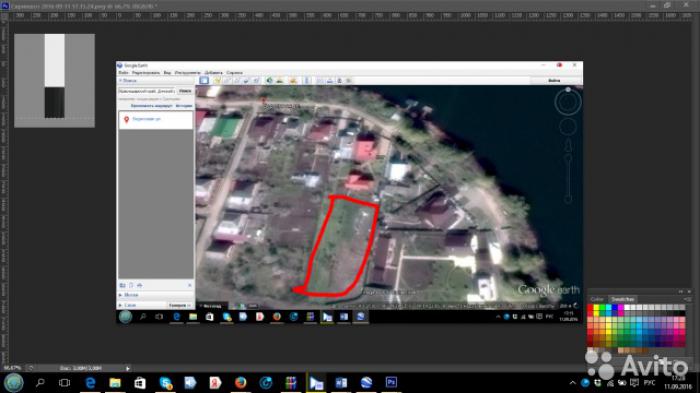Pick the blue swatch in top row
This screenshot has width=700, height=393.
(x=615, y=308)
